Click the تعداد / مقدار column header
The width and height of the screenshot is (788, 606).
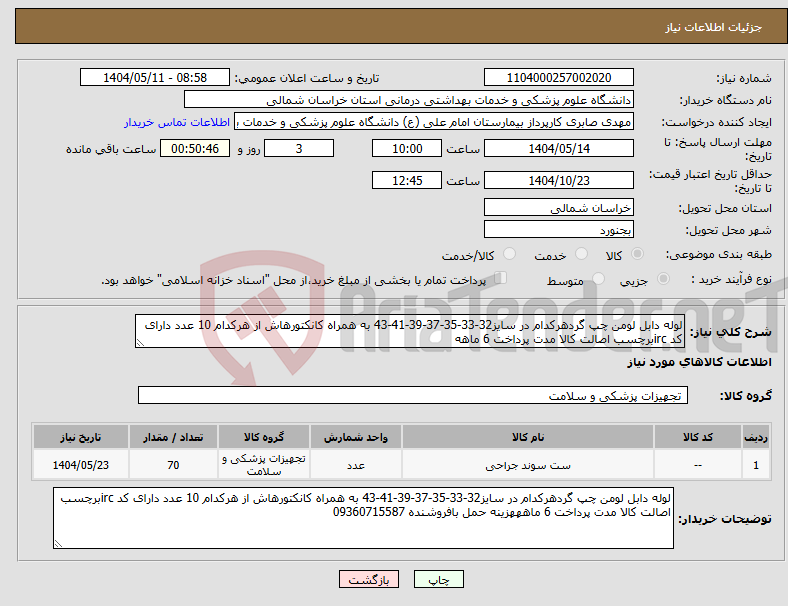(x=173, y=437)
